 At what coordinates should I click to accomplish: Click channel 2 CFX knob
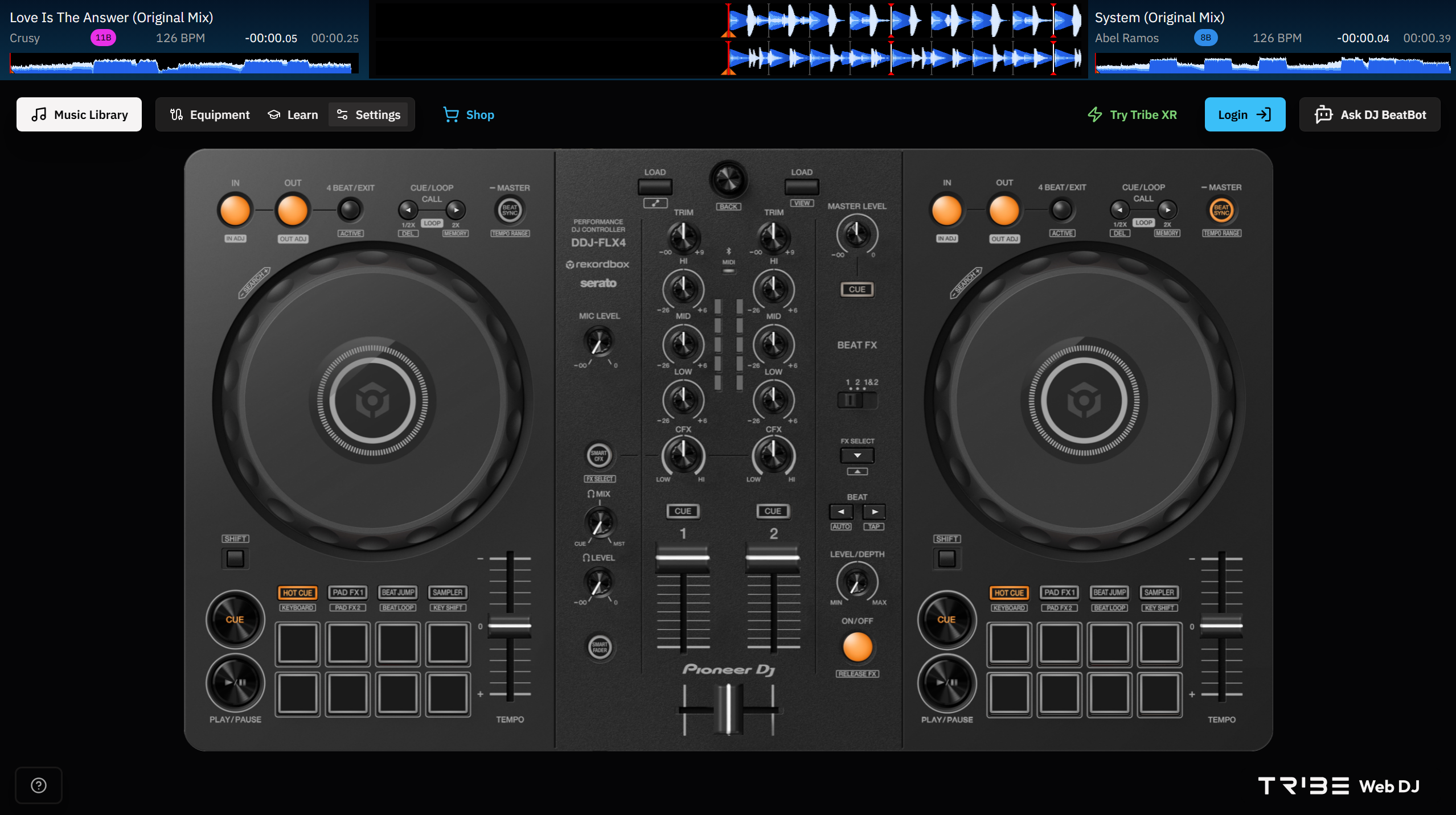click(773, 455)
